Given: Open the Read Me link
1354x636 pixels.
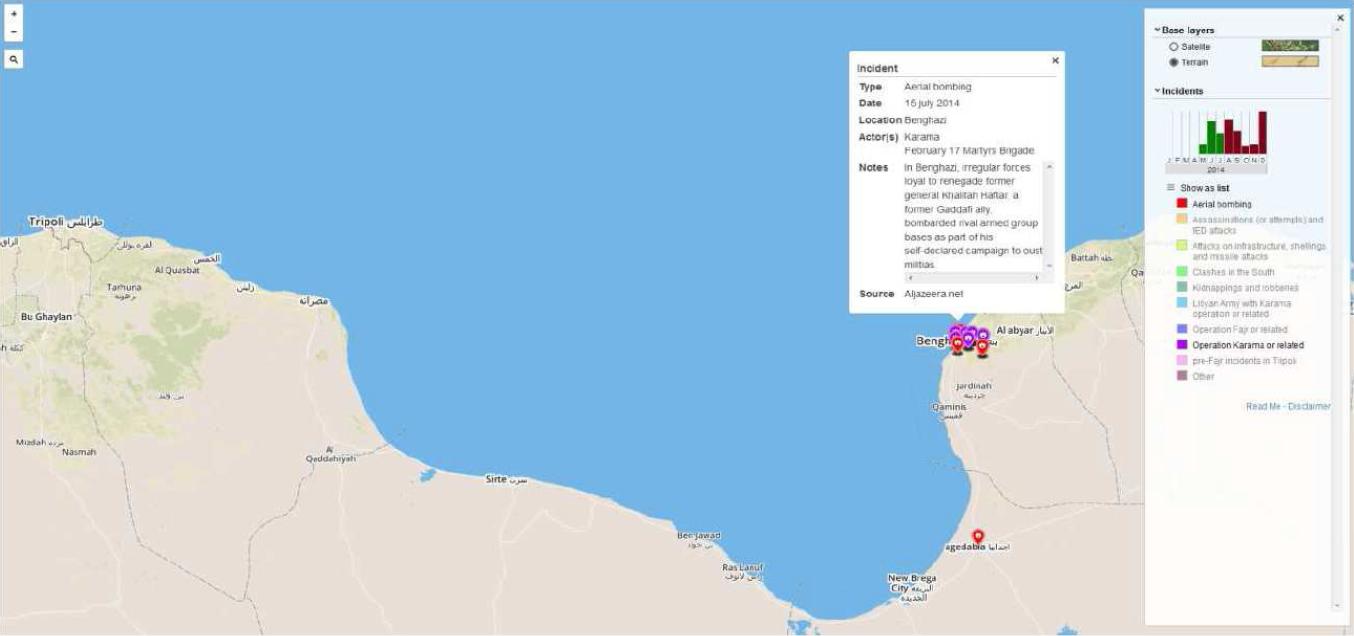Looking at the screenshot, I should click(1262, 407).
